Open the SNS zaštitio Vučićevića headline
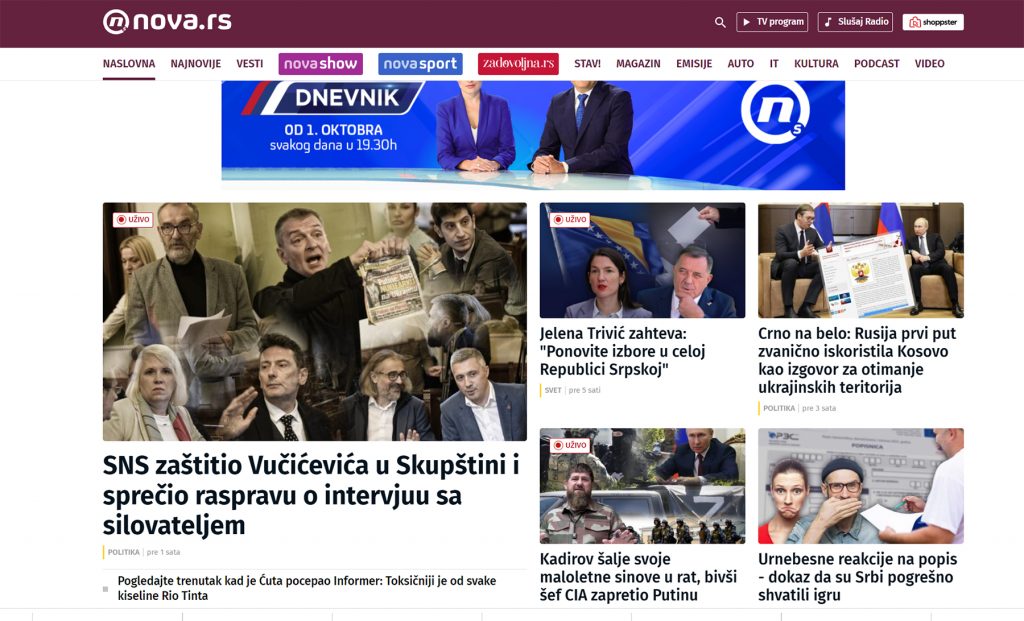The image size is (1024, 621). 311,495
